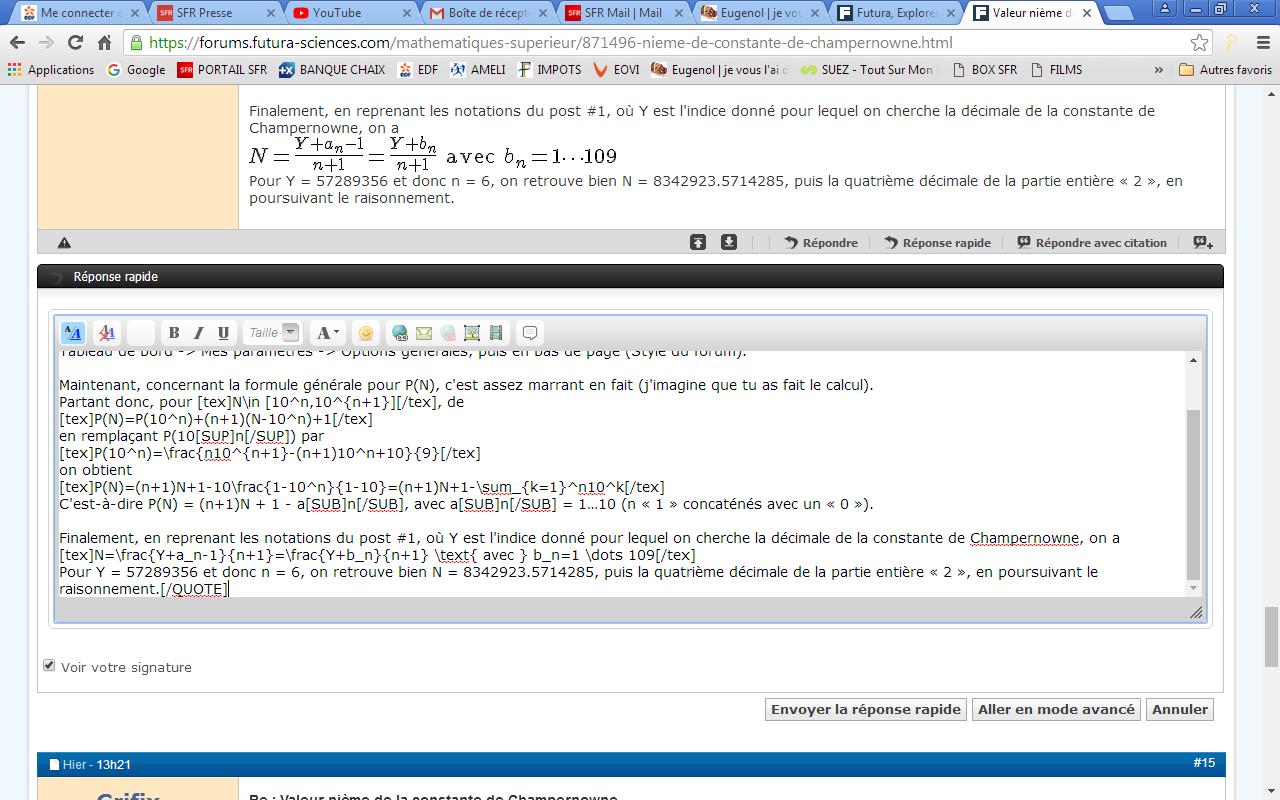The image size is (1280, 800).
Task: Go back with the browser back arrow
Action: pos(17,43)
